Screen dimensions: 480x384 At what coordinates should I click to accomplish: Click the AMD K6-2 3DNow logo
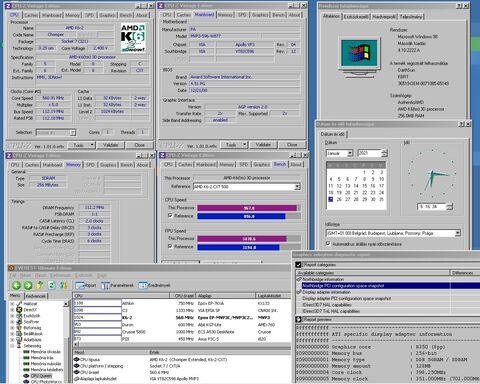click(x=133, y=38)
